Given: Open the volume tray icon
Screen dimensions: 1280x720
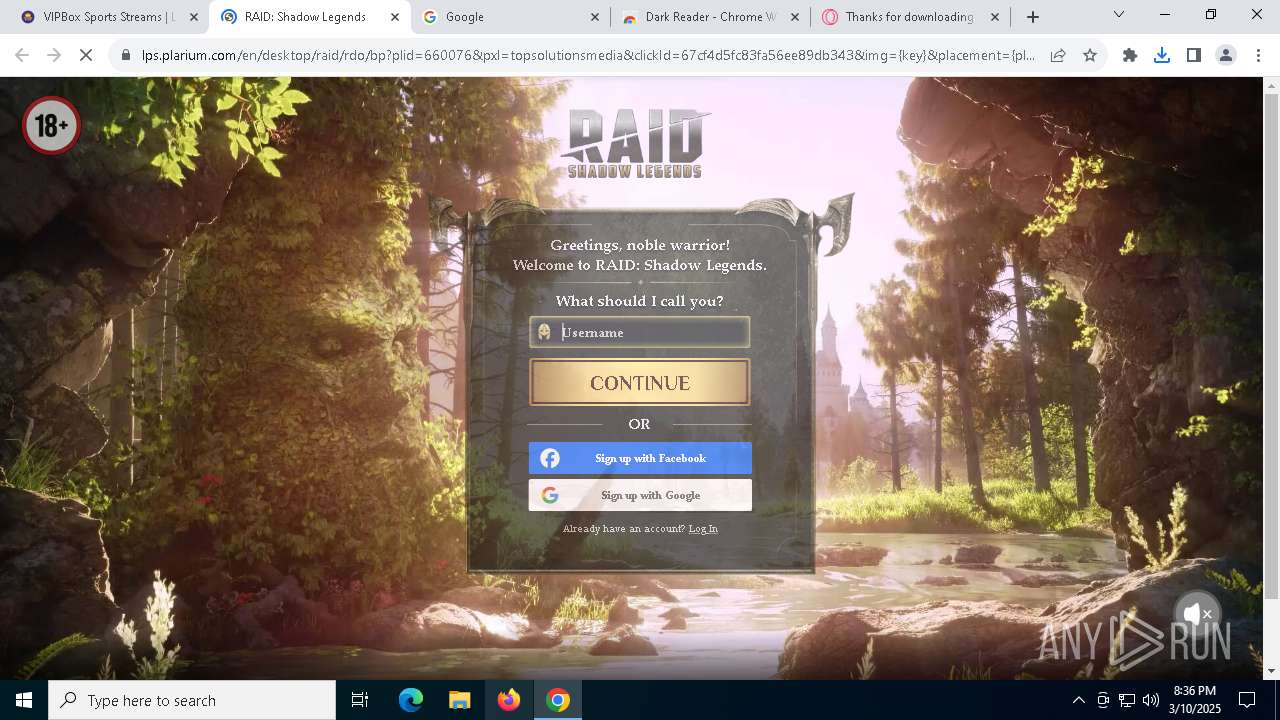Looking at the screenshot, I should pyautogui.click(x=1151, y=700).
